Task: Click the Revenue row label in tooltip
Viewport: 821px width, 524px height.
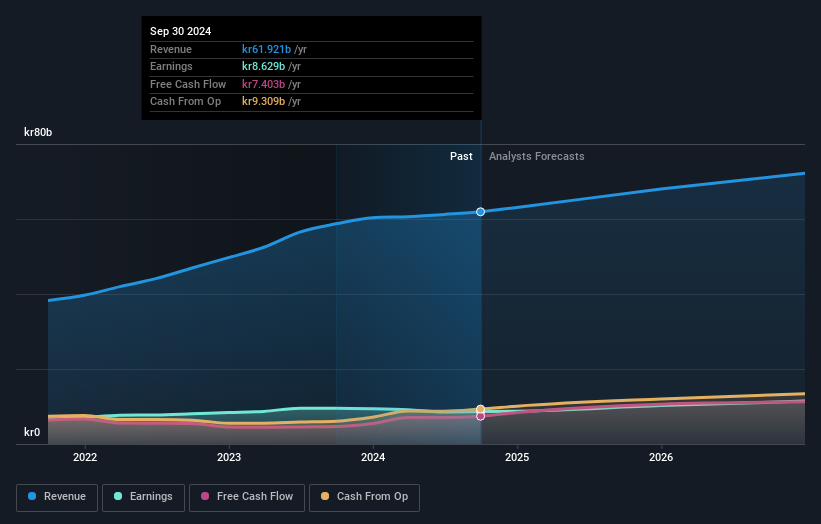Action: pyautogui.click(x=171, y=49)
